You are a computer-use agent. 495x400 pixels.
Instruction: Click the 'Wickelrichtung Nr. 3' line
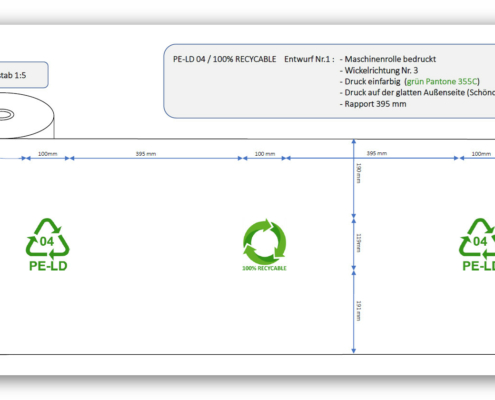[379, 70]
